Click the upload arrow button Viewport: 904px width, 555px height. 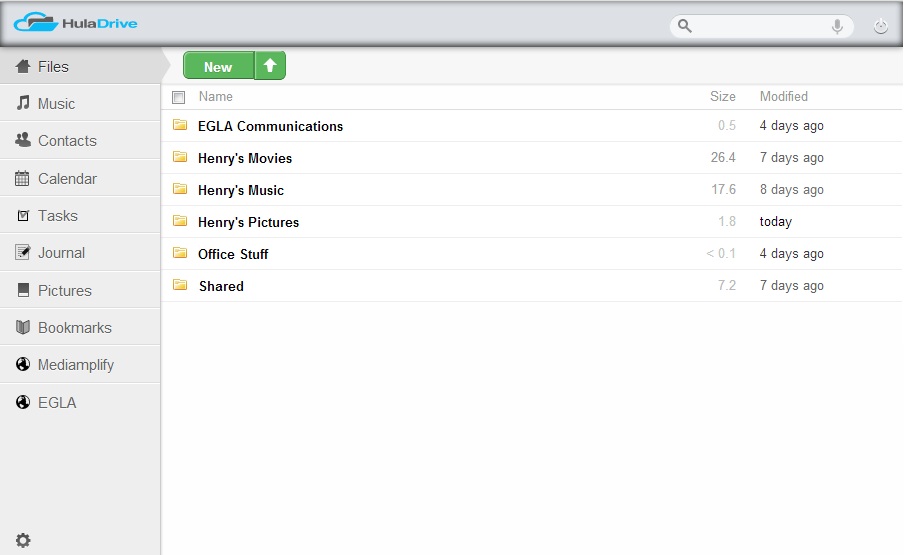[x=270, y=66]
